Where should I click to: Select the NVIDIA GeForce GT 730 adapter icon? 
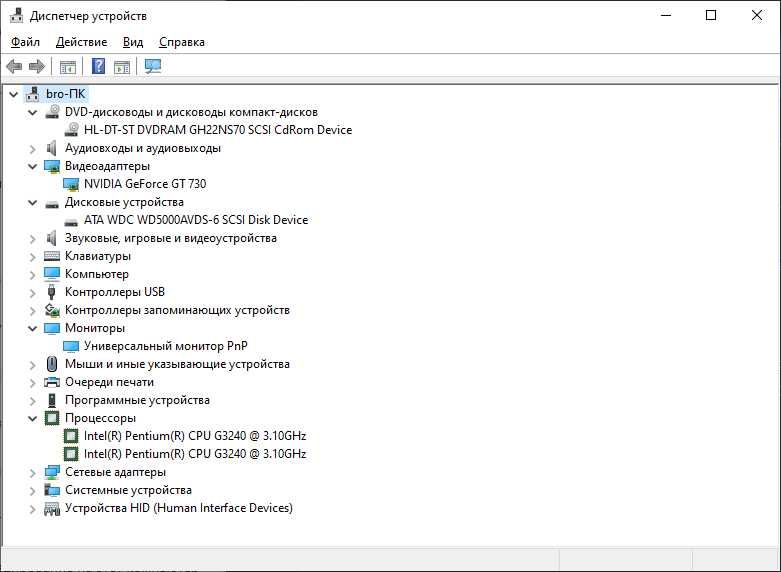(71, 184)
